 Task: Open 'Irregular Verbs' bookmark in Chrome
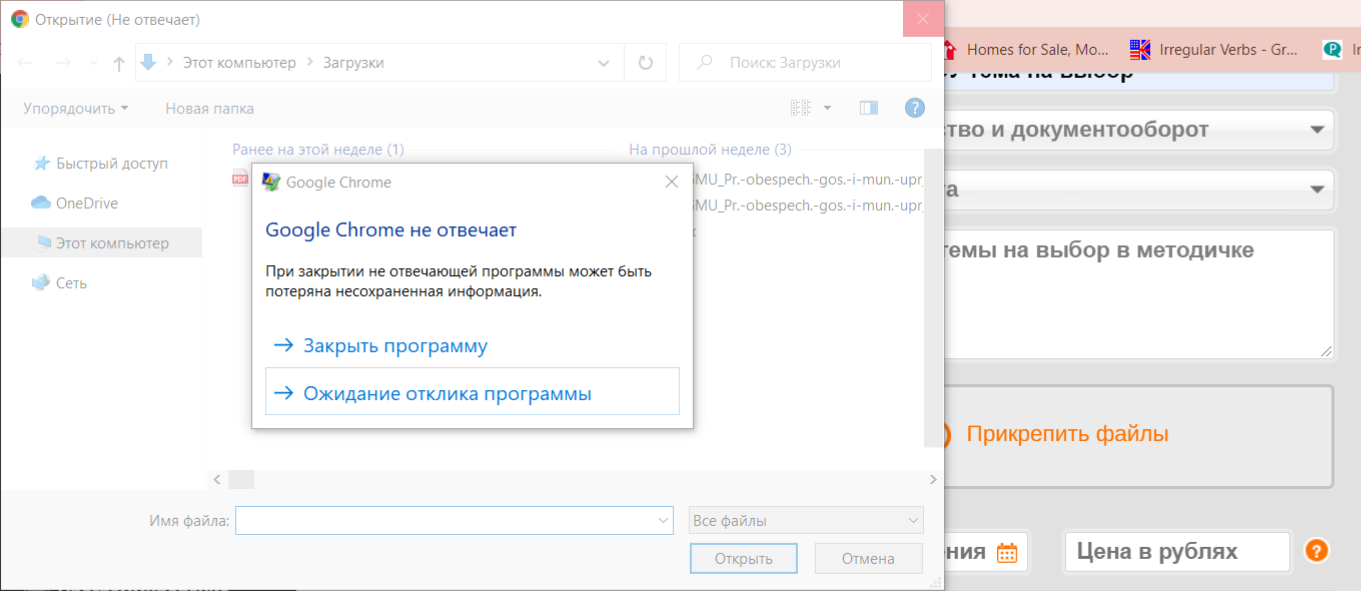tap(1214, 49)
